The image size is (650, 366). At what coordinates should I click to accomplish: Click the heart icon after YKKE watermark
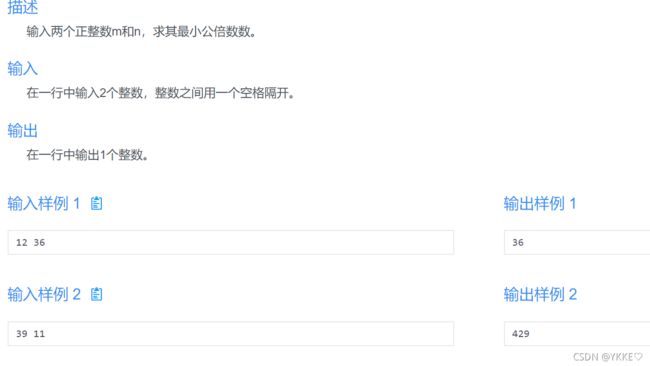point(638,356)
